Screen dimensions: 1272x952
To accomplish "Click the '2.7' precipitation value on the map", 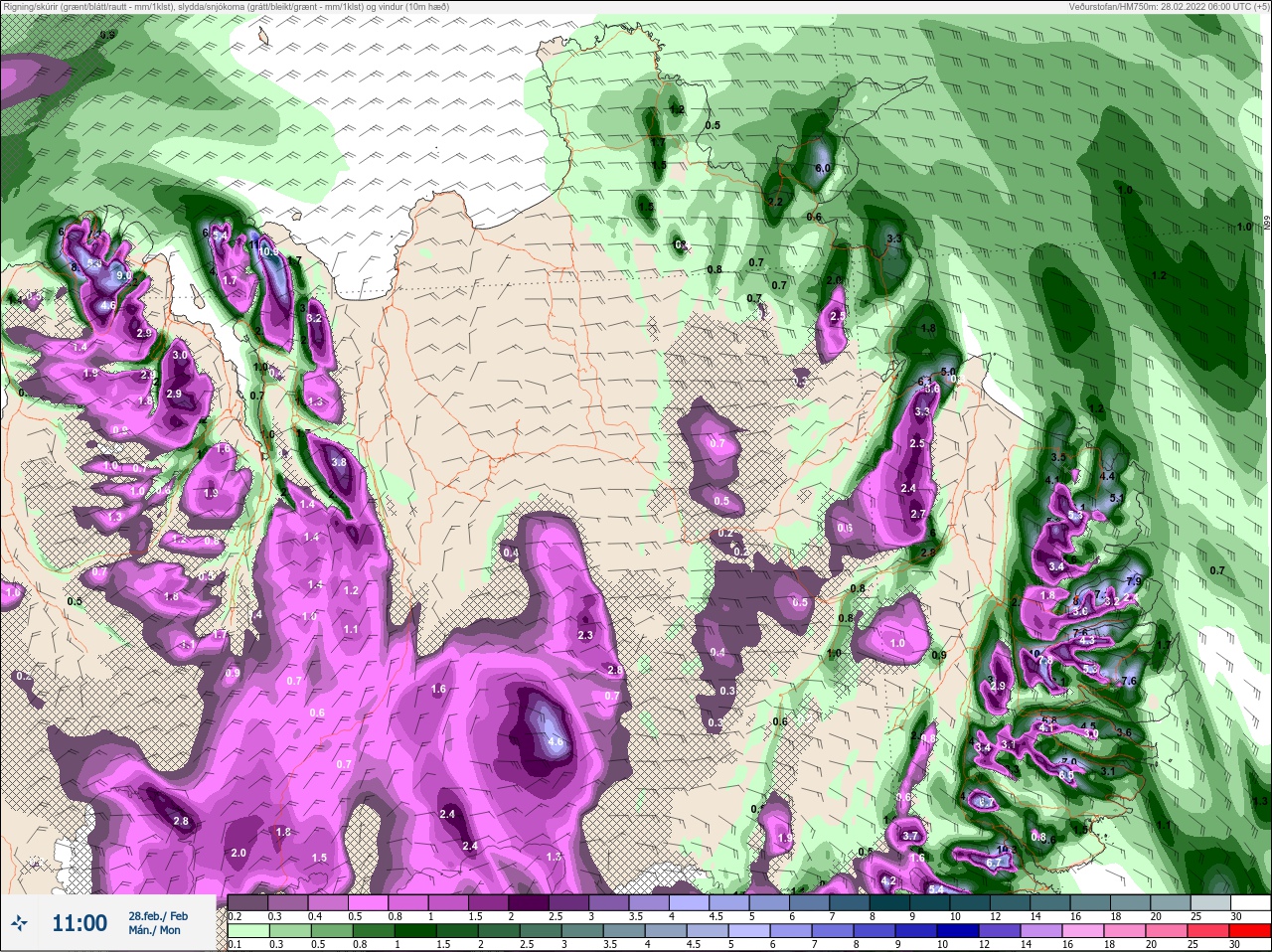I will 918,514.
